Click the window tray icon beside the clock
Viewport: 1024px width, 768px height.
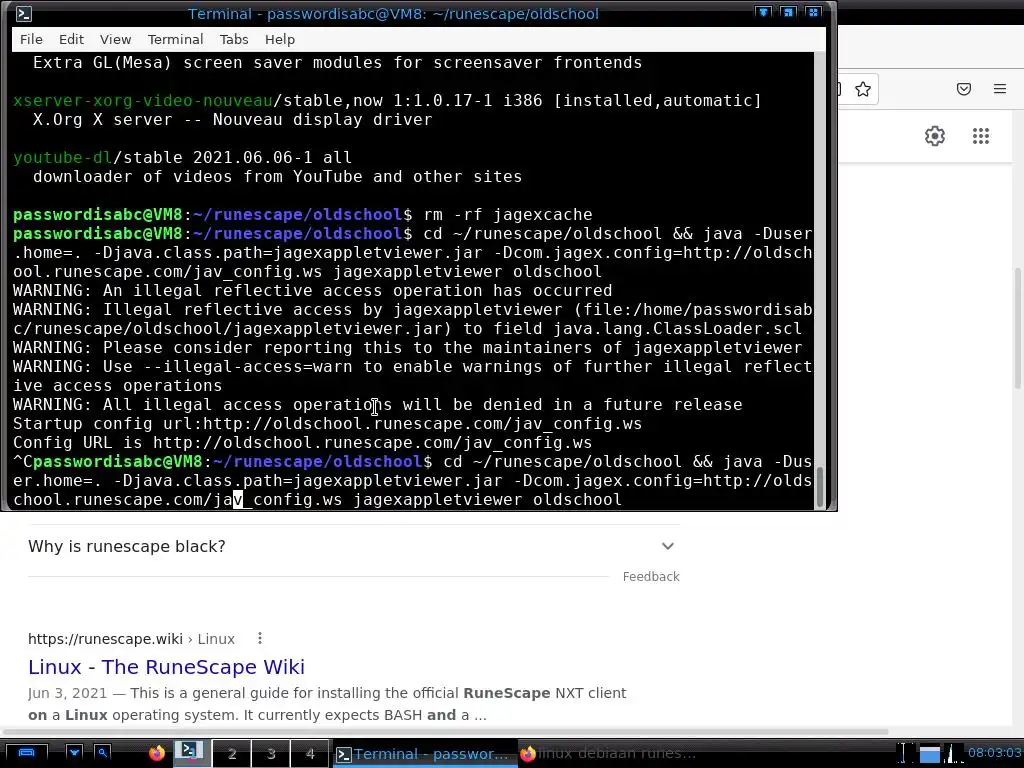(x=929, y=754)
